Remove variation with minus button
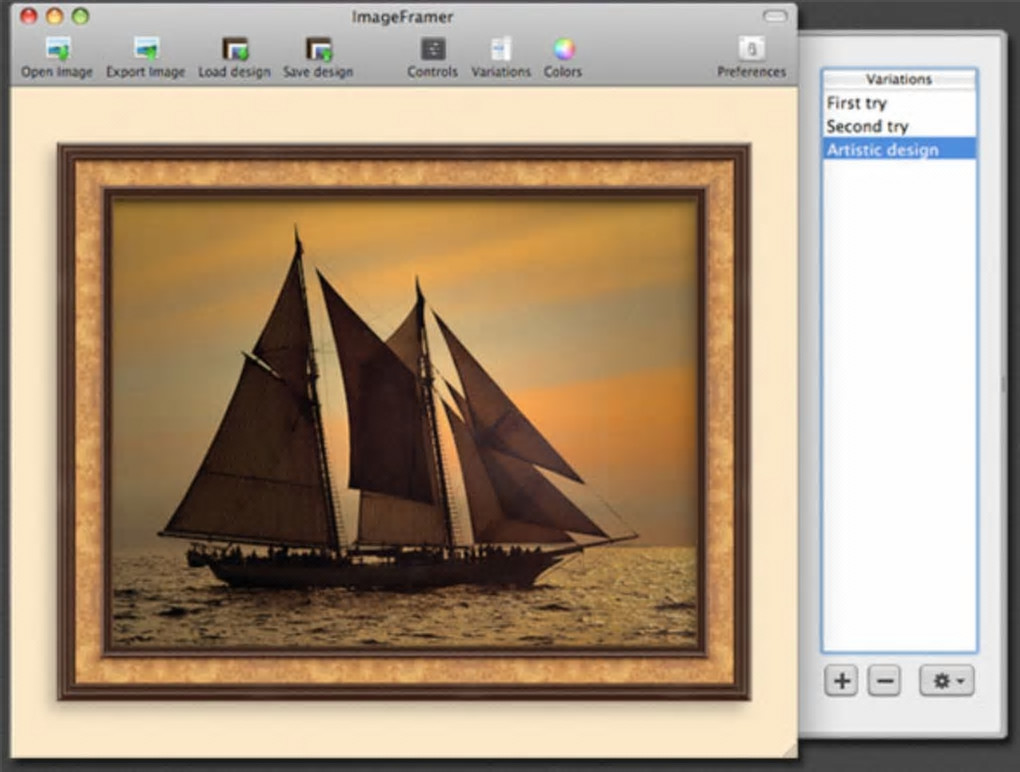Screen dimensions: 1020x772 tap(884, 681)
